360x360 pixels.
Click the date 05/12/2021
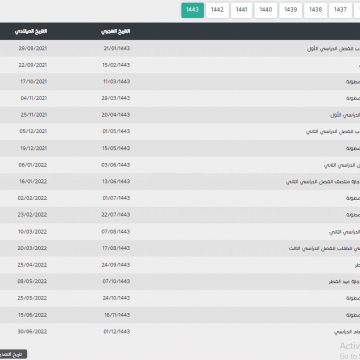(x=33, y=132)
